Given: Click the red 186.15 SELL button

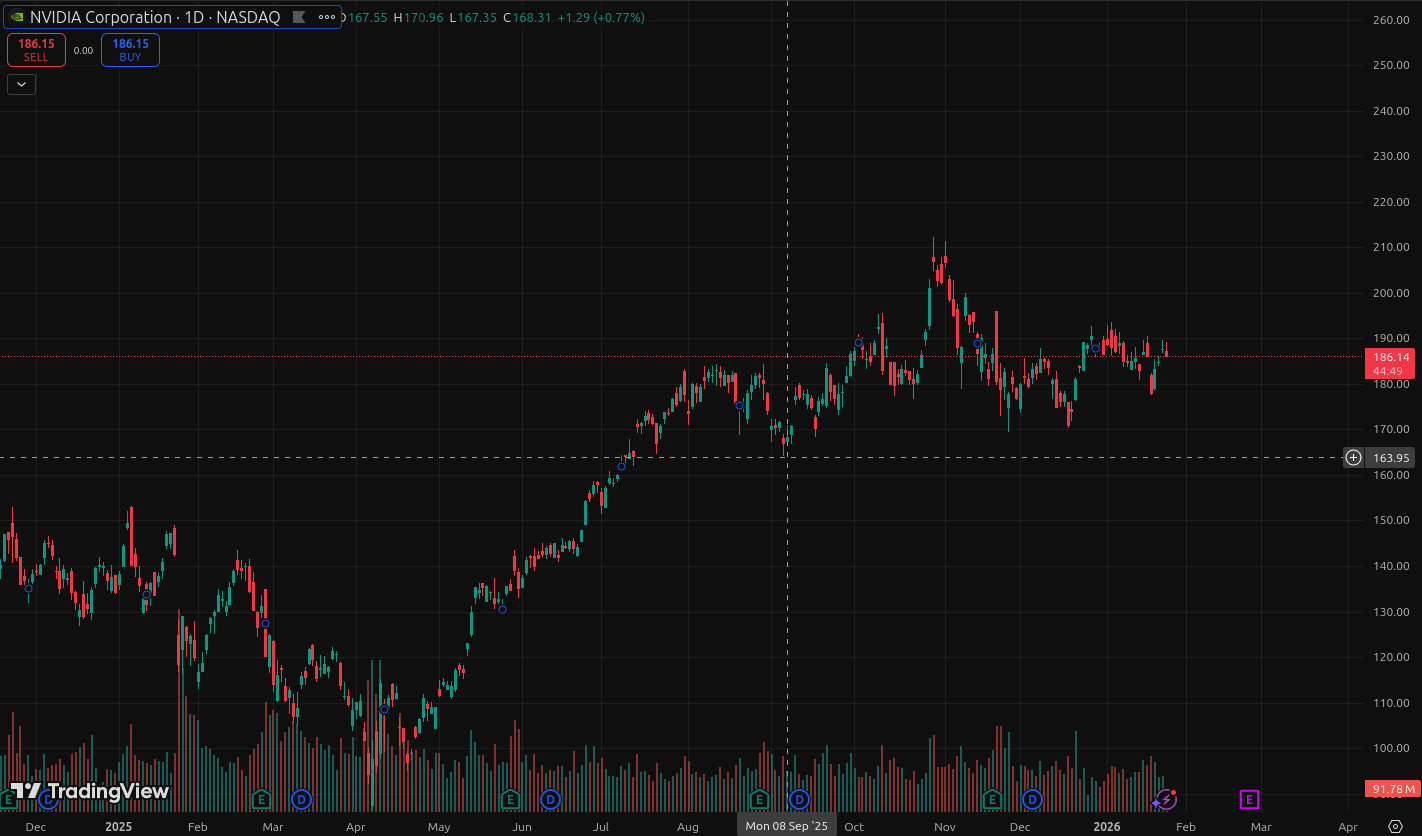Looking at the screenshot, I should click(x=36, y=50).
